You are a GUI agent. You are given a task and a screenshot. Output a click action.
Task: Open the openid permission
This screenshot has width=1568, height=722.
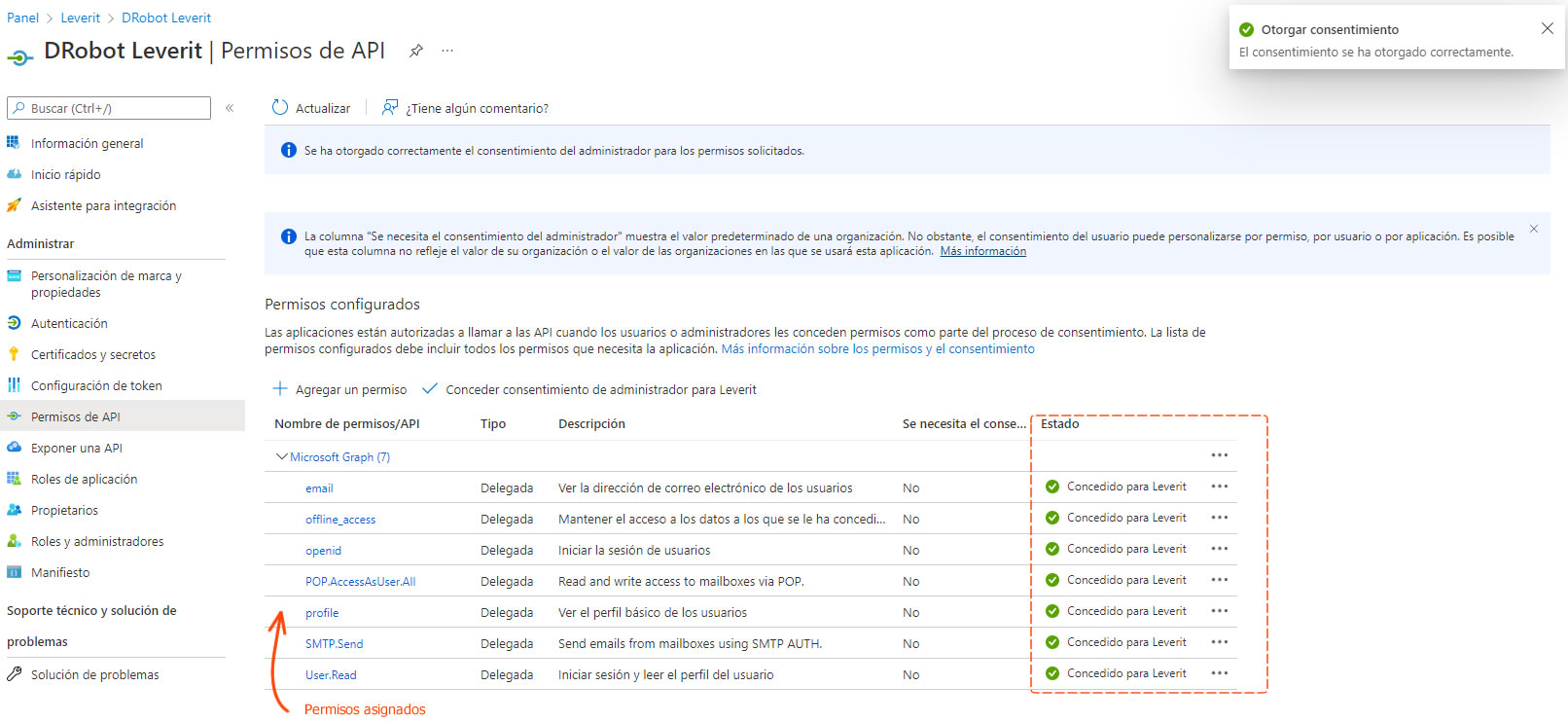click(323, 551)
